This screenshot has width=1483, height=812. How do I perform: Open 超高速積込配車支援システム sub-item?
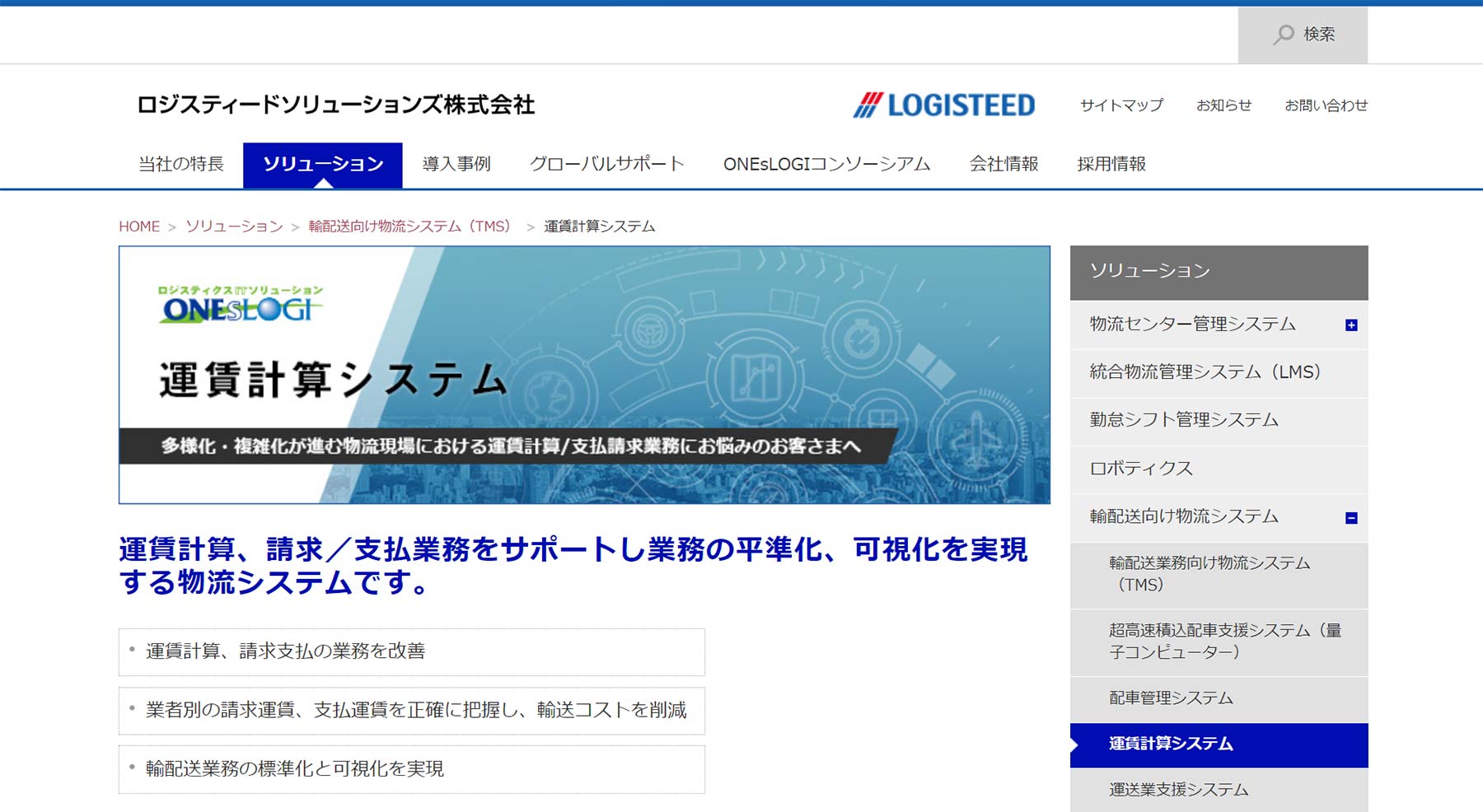(x=1219, y=642)
